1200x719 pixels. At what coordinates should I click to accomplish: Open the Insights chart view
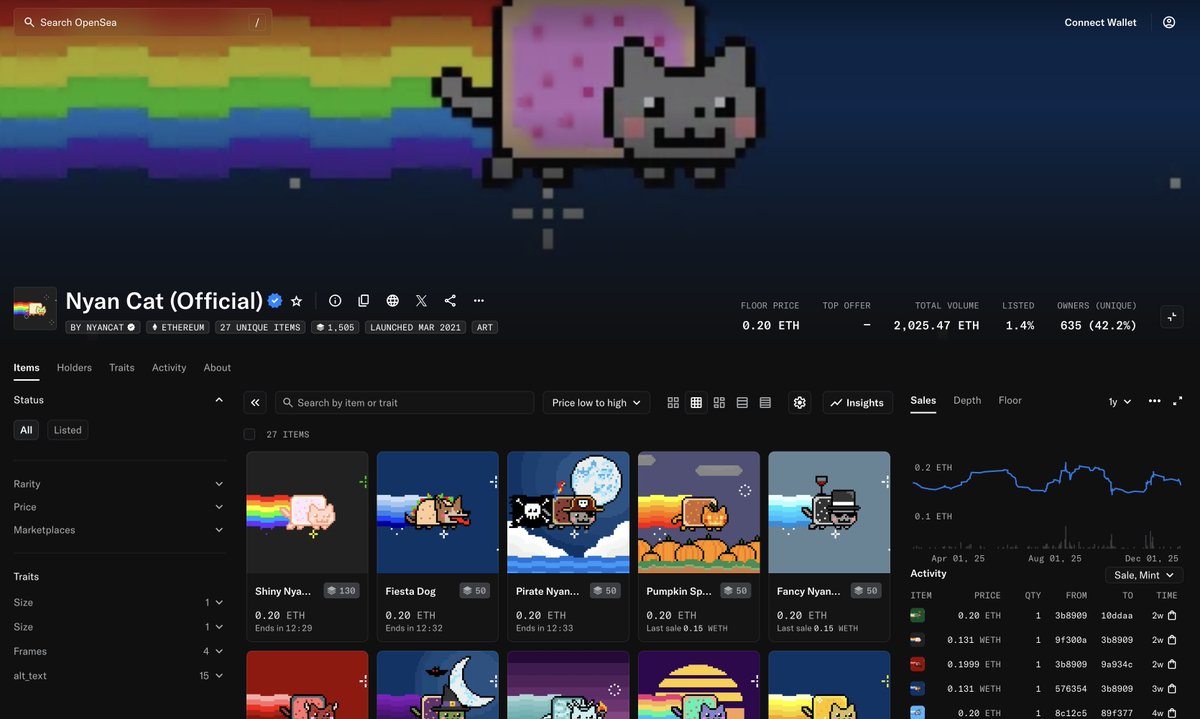coord(857,402)
